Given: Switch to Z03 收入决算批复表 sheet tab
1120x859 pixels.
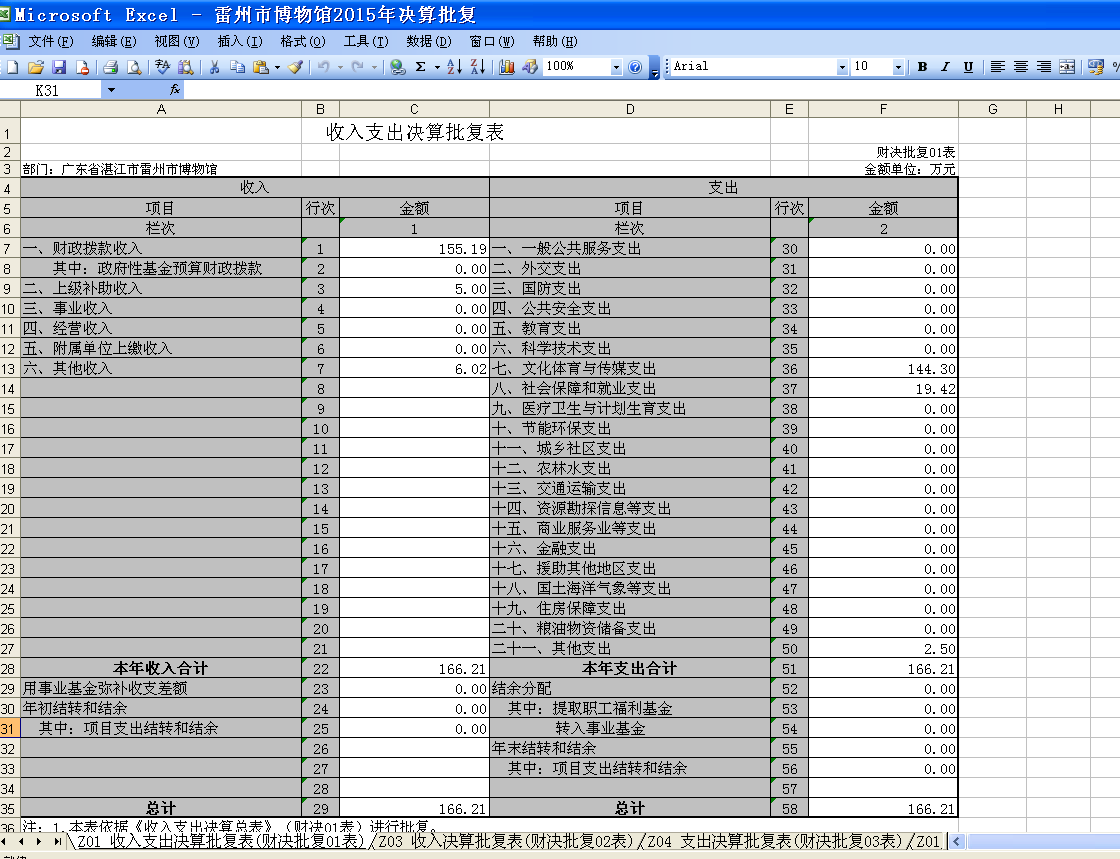Looking at the screenshot, I should [505, 841].
